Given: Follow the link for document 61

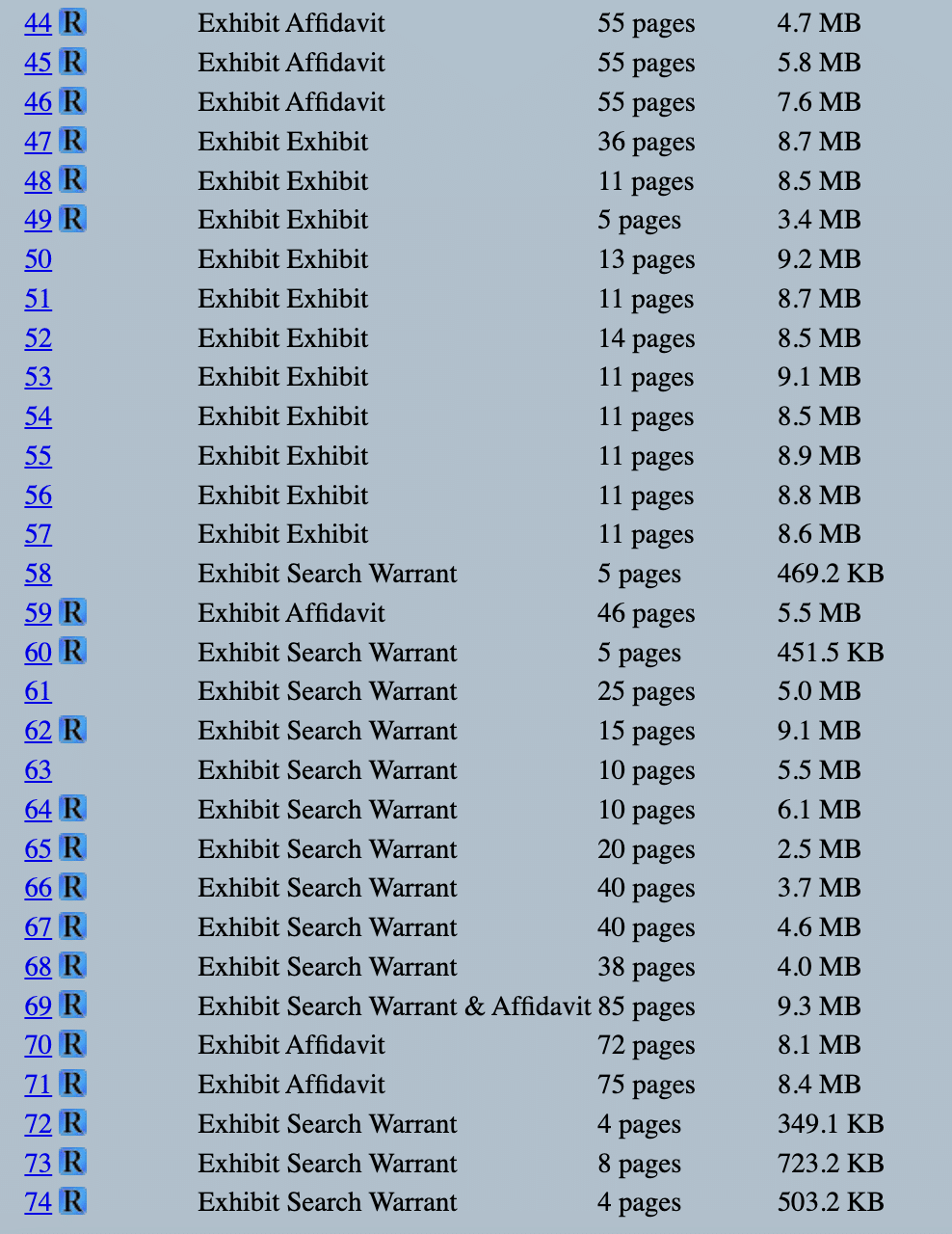Looking at the screenshot, I should point(39,691).
